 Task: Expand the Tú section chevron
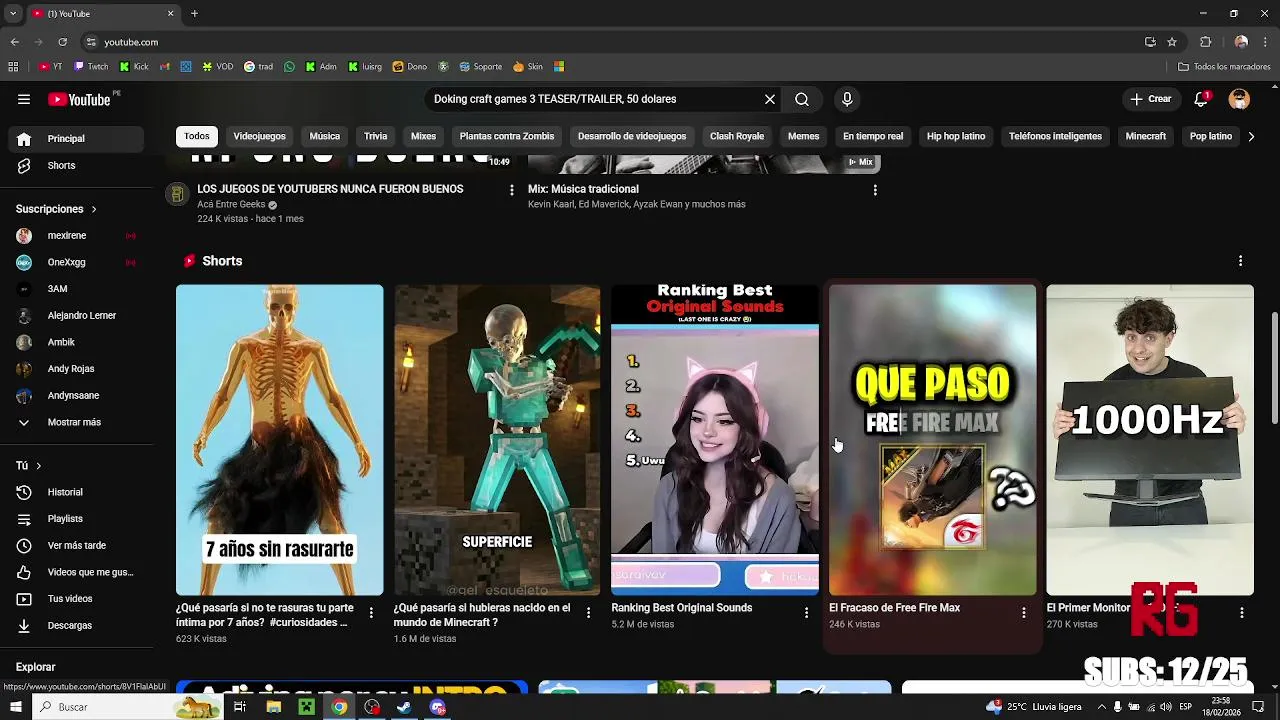38,466
